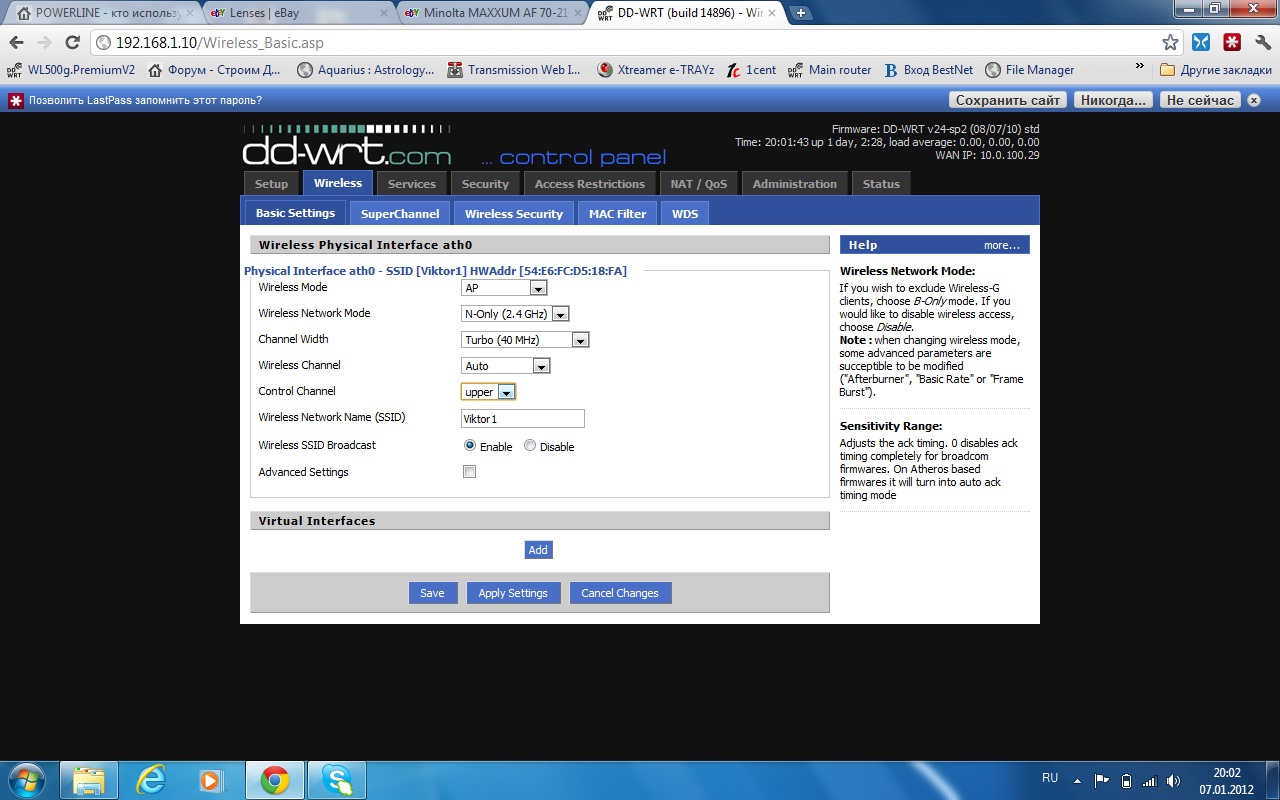Click the Apply Settings button

[513, 593]
